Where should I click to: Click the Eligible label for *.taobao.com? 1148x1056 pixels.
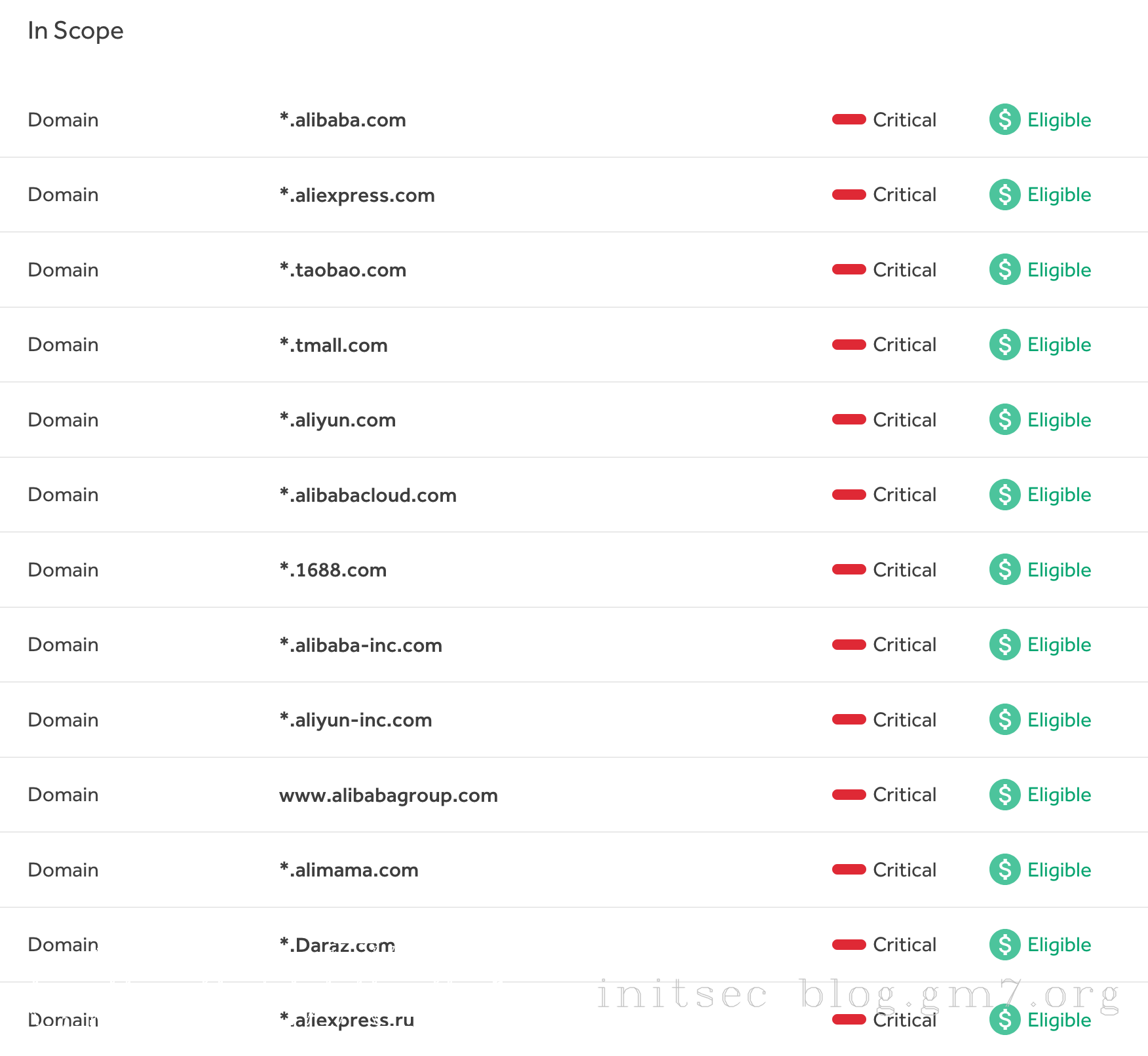coord(1059,270)
